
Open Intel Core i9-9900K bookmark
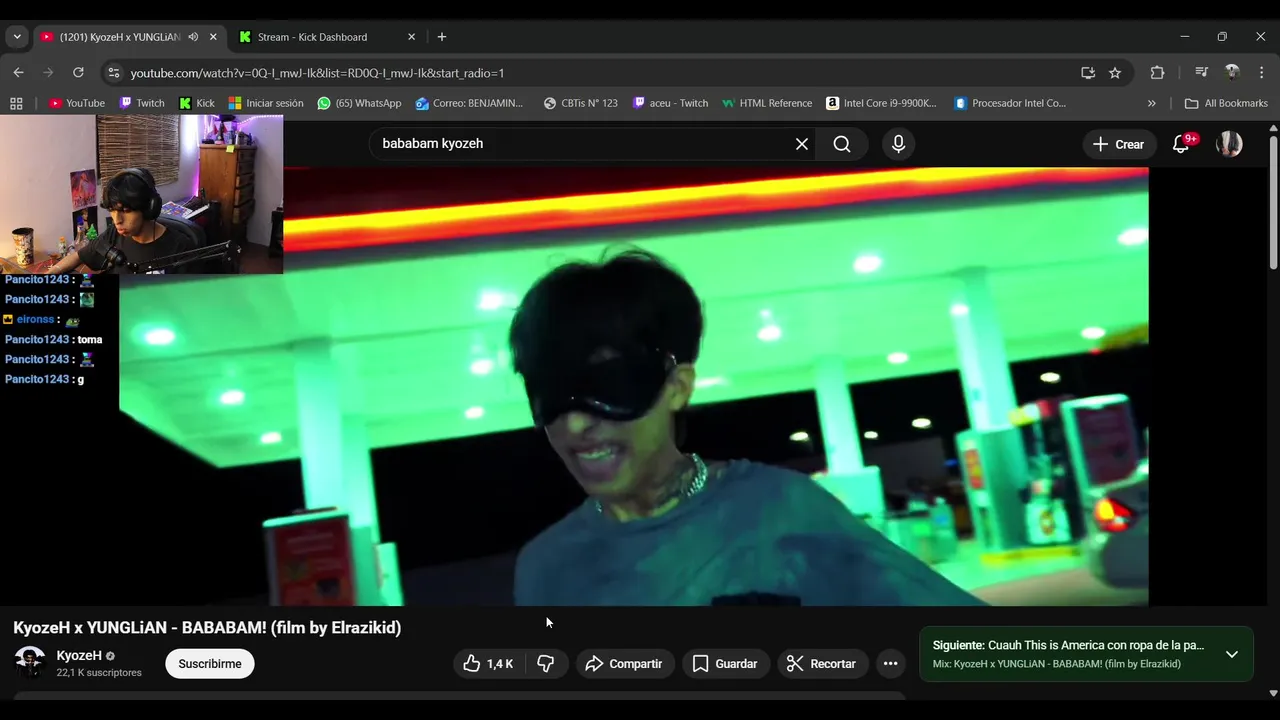click(882, 103)
